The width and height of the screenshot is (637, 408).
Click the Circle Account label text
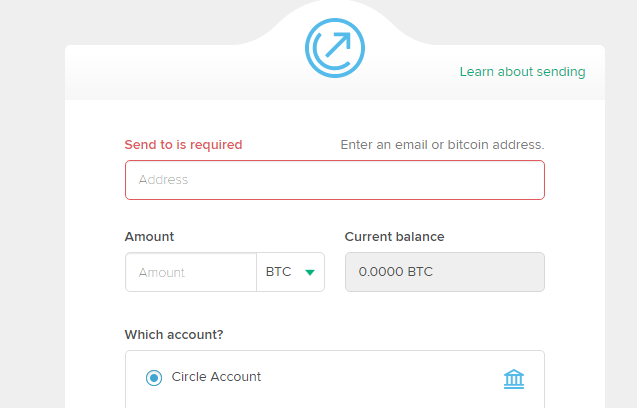[216, 377]
